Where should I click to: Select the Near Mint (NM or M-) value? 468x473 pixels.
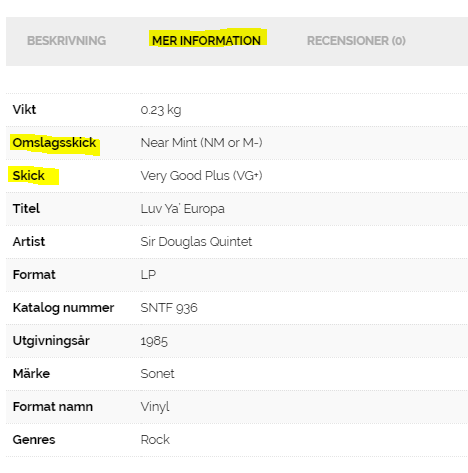(201, 143)
